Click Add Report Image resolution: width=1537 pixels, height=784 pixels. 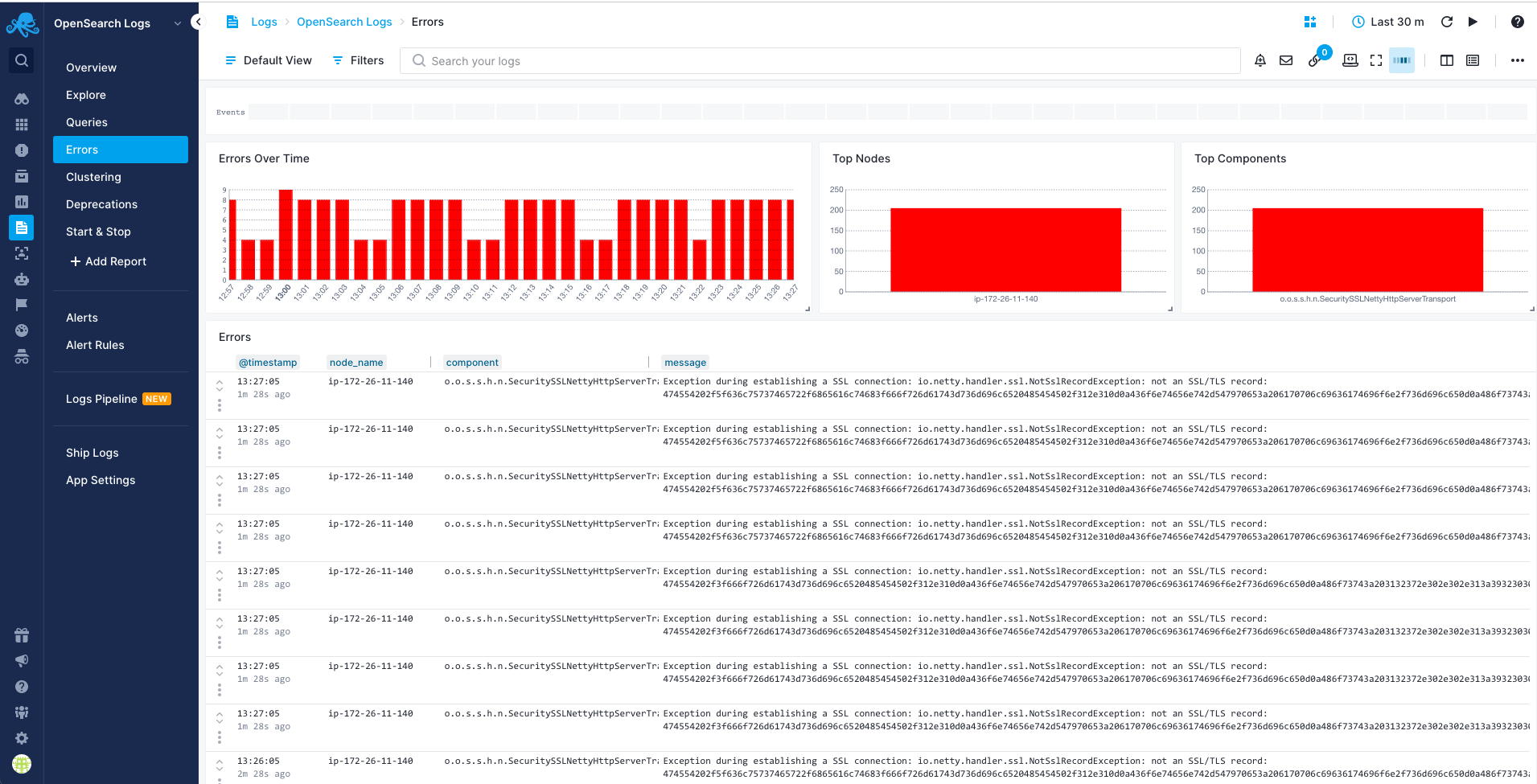tap(109, 261)
